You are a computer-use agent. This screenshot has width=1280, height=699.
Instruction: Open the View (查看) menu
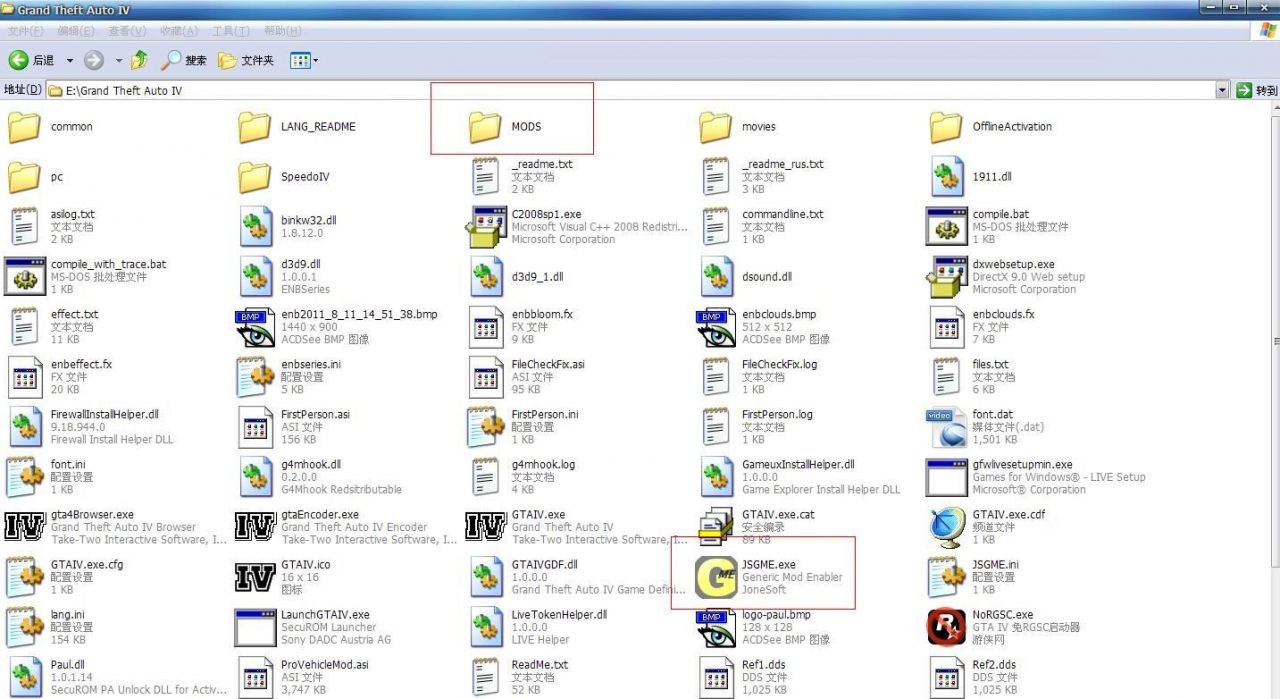127,32
